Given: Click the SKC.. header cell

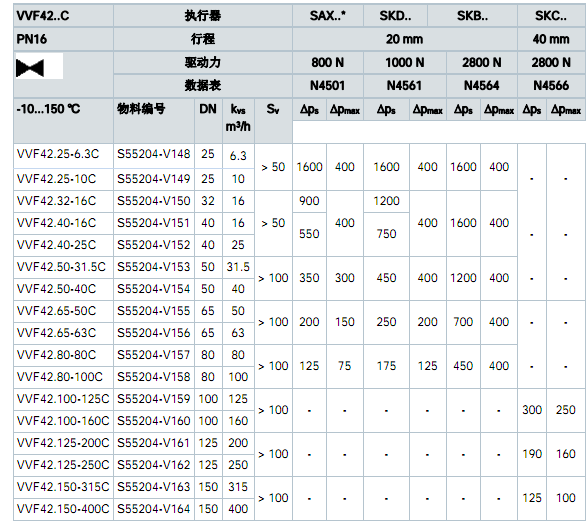Looking at the screenshot, I should point(551,16).
